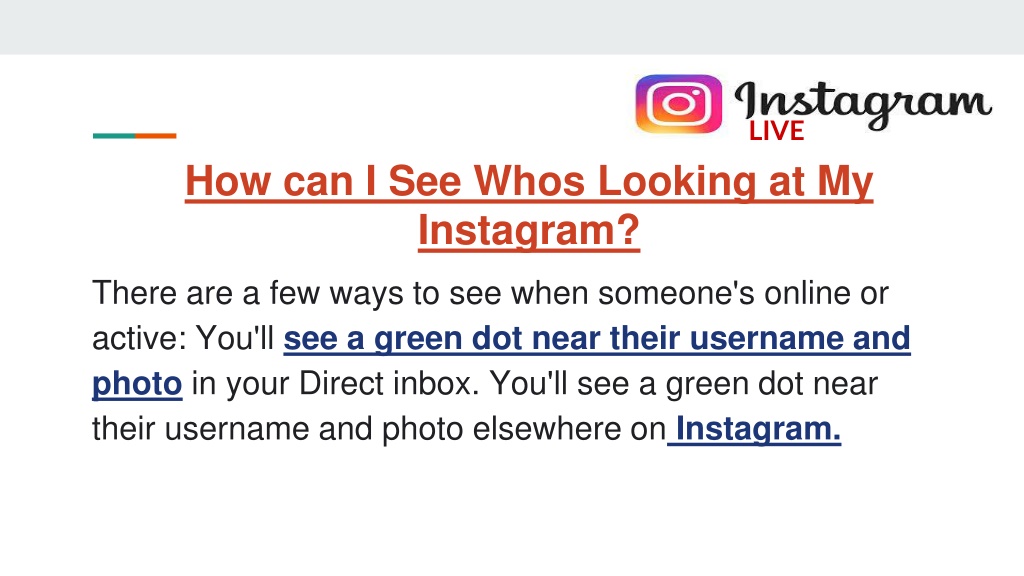Click the Instagram camera logo icon
The height and width of the screenshot is (576, 1024).
click(x=679, y=104)
